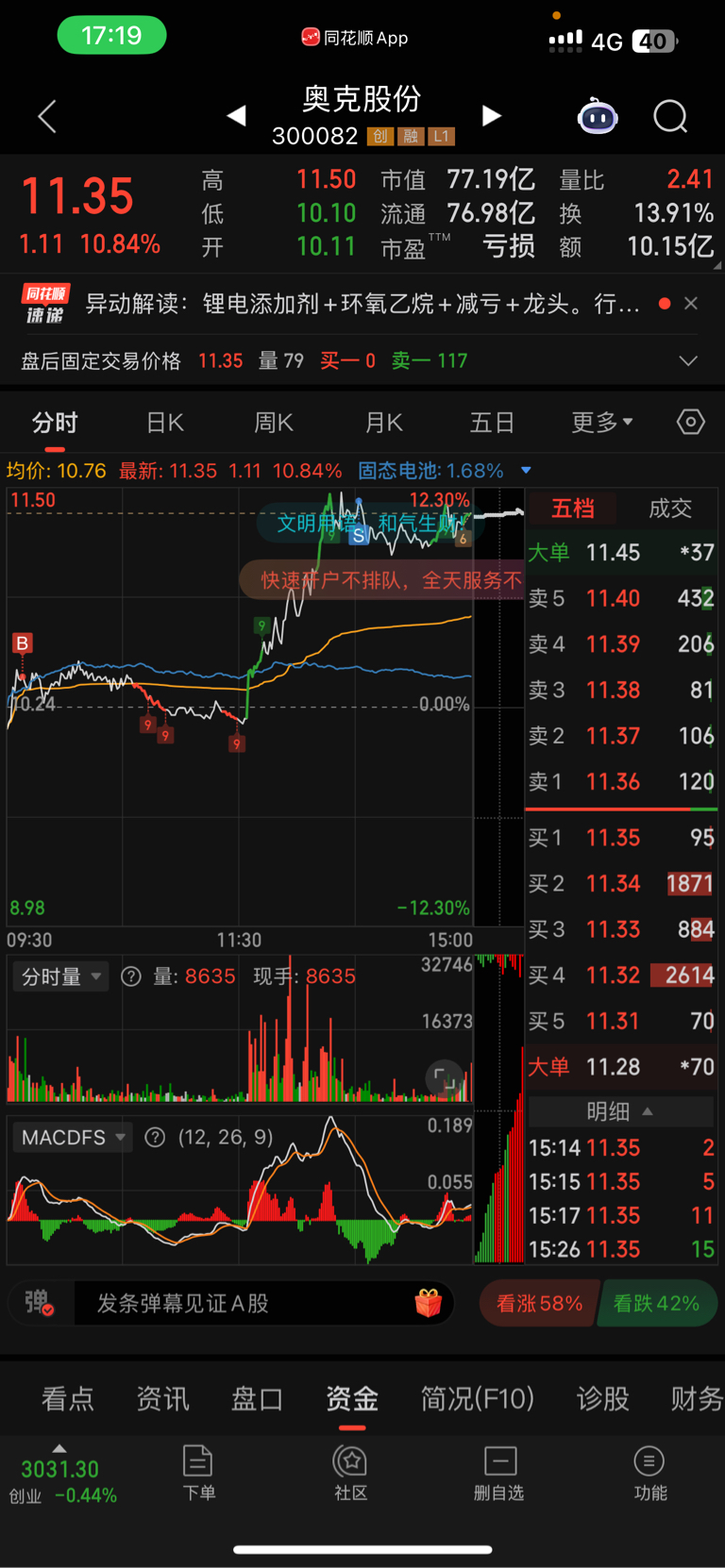Open the 诊股 tab

[602, 1398]
